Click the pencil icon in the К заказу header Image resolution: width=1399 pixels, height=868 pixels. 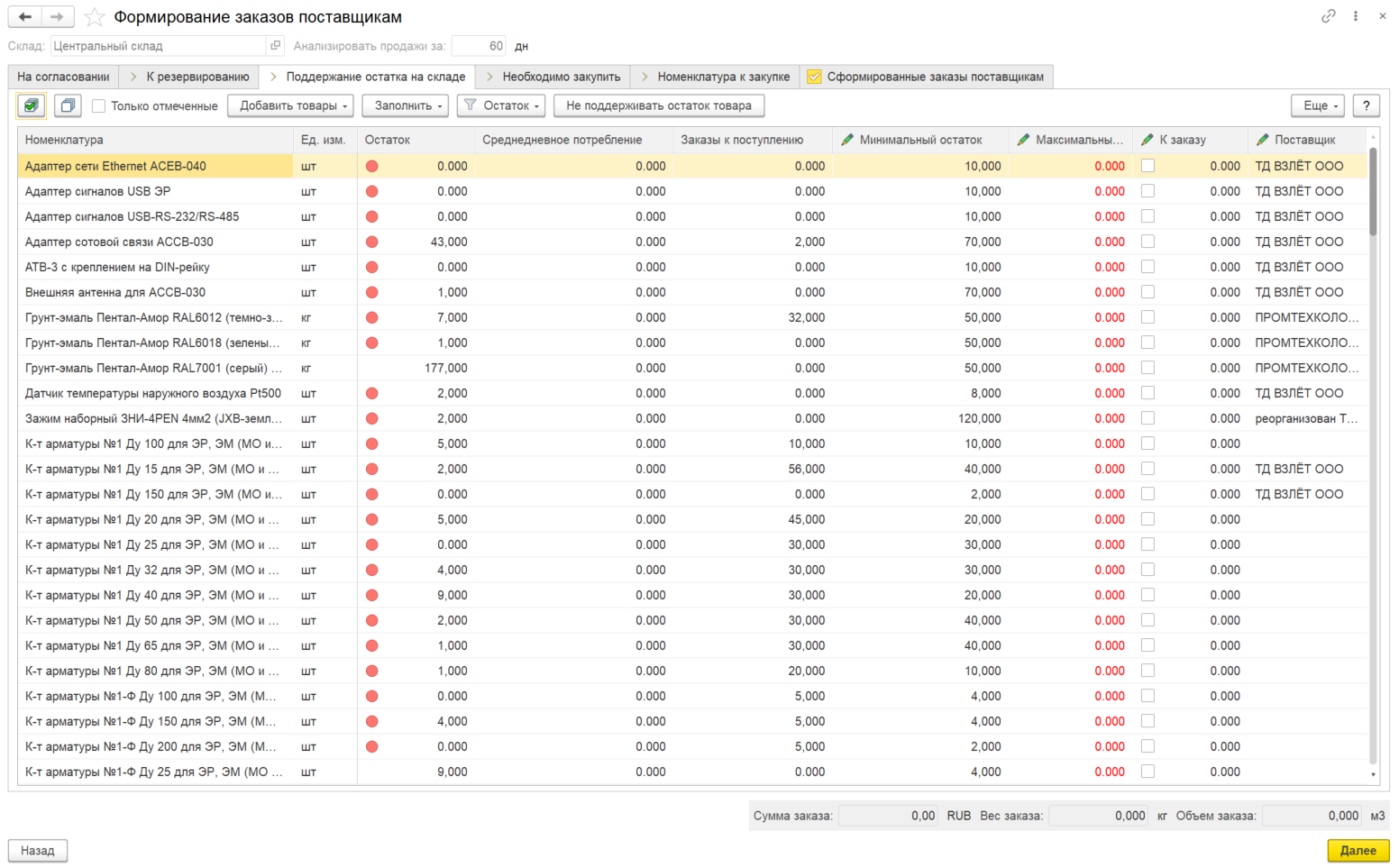[x=1148, y=140]
